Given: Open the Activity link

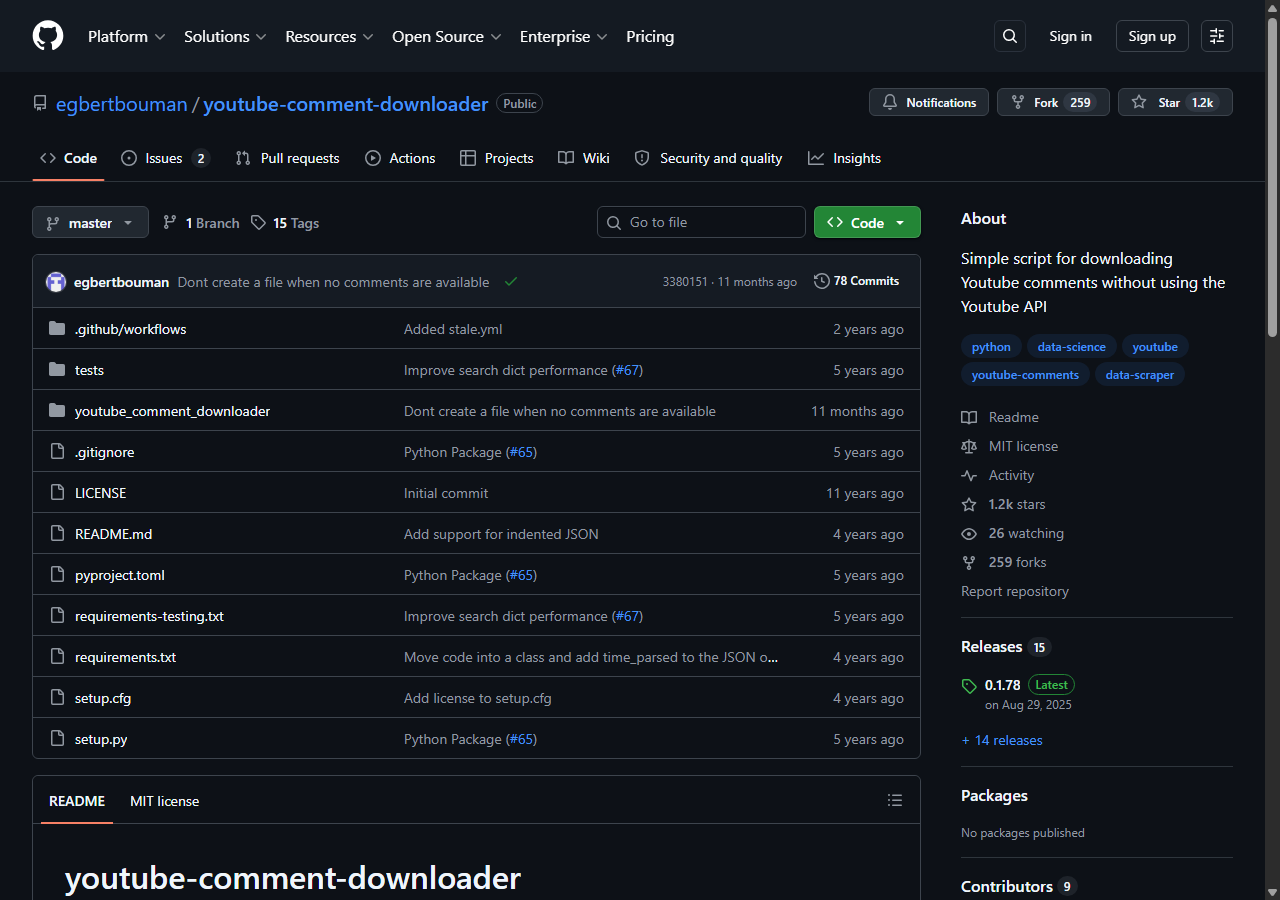Looking at the screenshot, I should click(x=998, y=475).
